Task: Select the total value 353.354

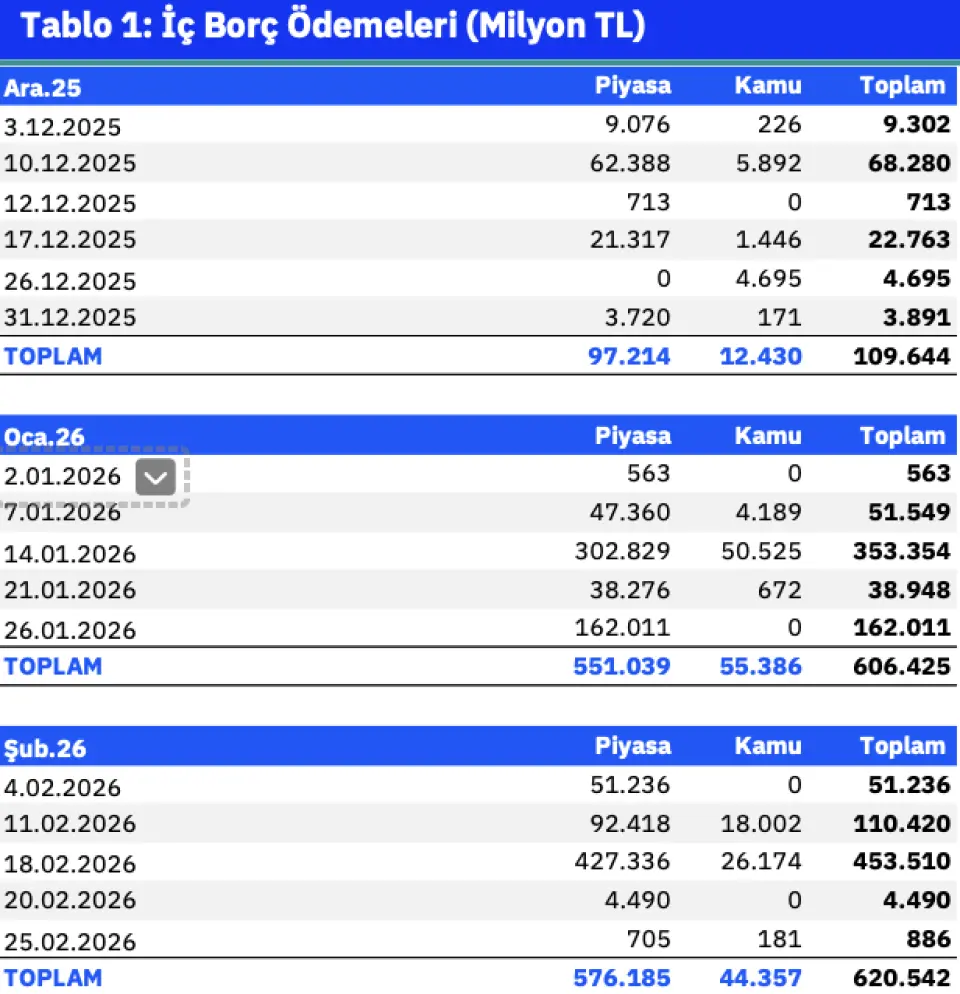Action: point(901,552)
